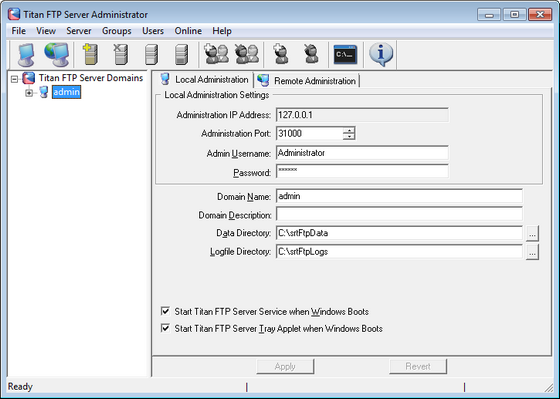This screenshot has width=560, height=399.
Task: Browse for the Data Directory folder
Action: point(532,234)
